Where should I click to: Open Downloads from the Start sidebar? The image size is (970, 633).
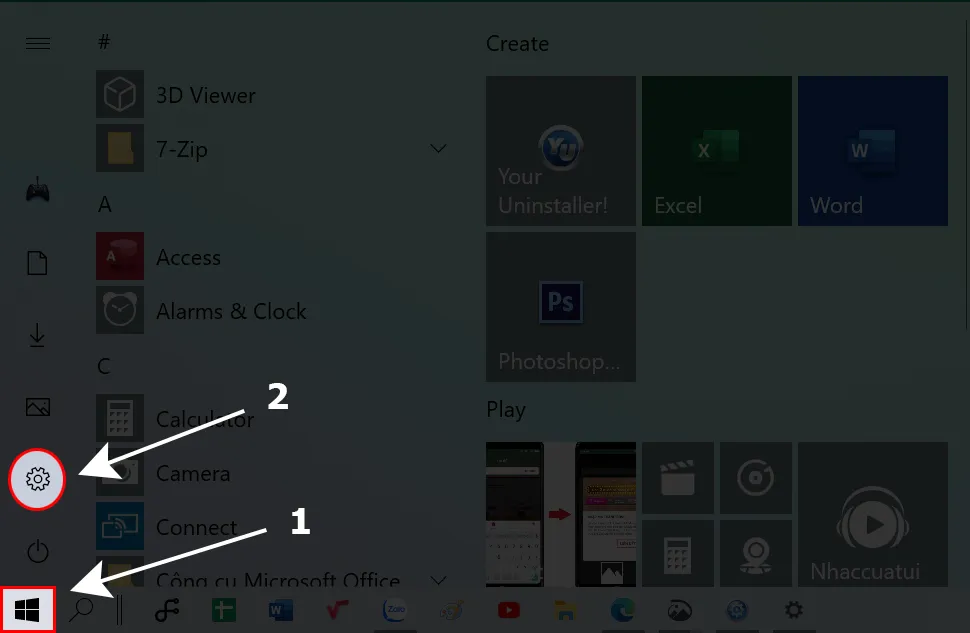(x=37, y=335)
